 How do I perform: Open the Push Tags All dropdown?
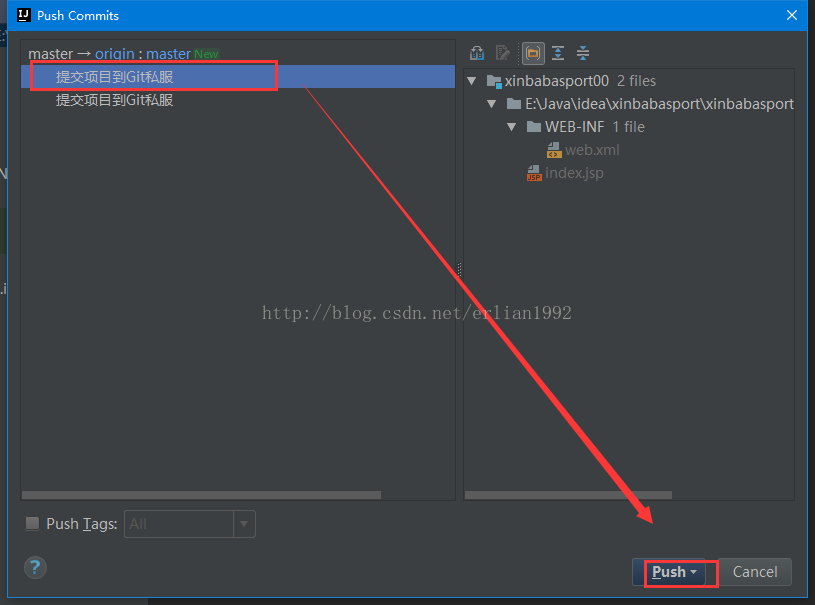pos(244,524)
